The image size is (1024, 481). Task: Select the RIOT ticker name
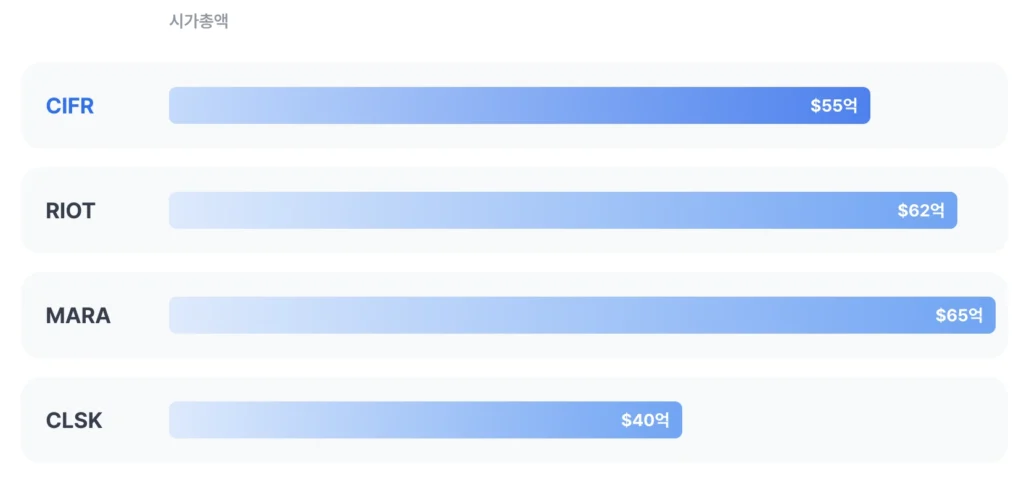pyautogui.click(x=71, y=211)
